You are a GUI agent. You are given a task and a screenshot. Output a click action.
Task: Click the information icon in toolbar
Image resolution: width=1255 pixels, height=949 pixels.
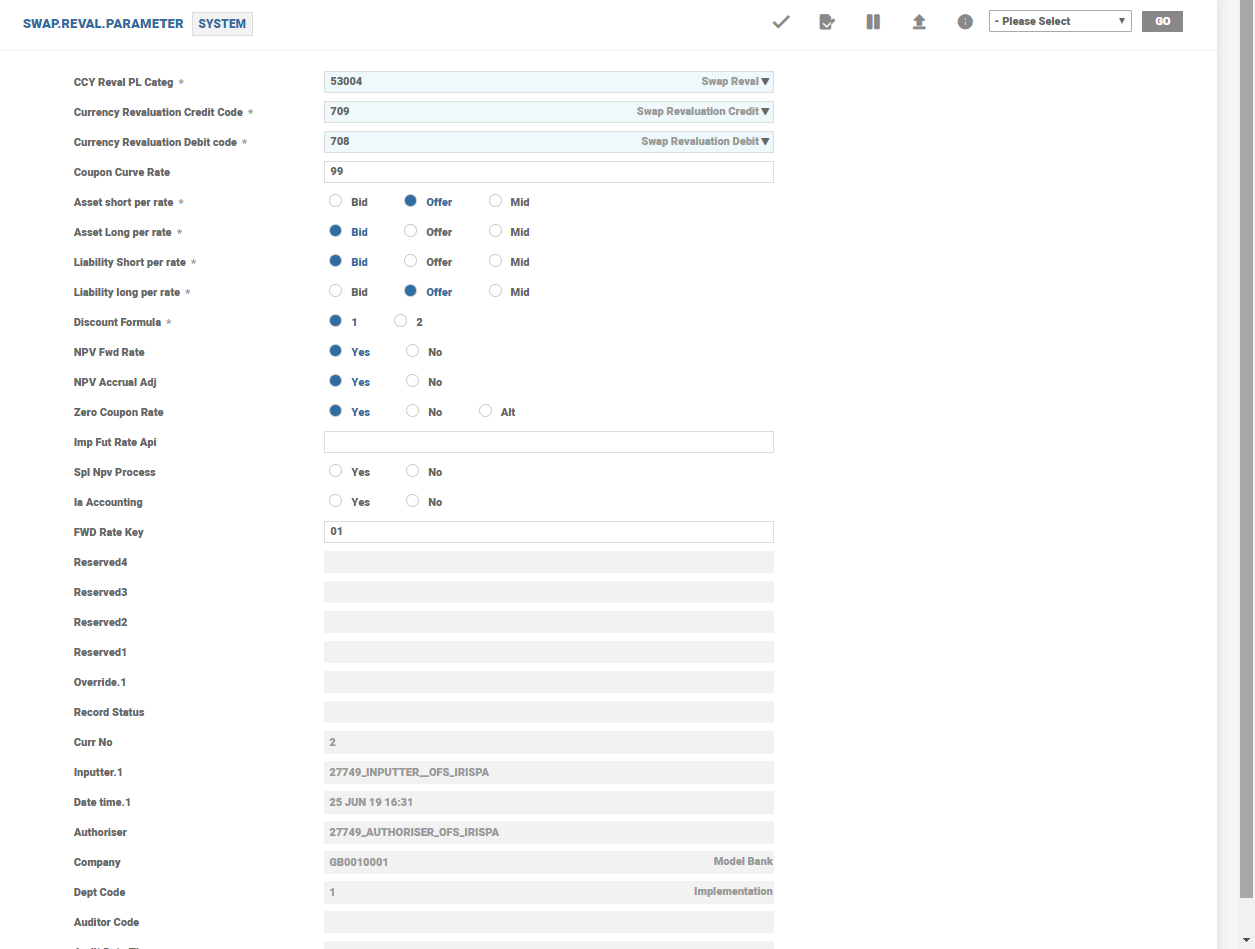(965, 22)
